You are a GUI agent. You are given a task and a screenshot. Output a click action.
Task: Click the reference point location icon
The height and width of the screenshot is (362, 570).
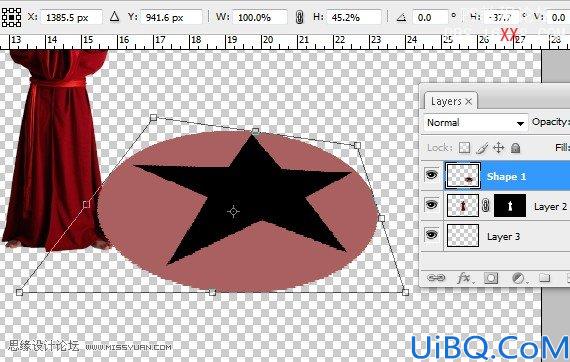click(11, 17)
